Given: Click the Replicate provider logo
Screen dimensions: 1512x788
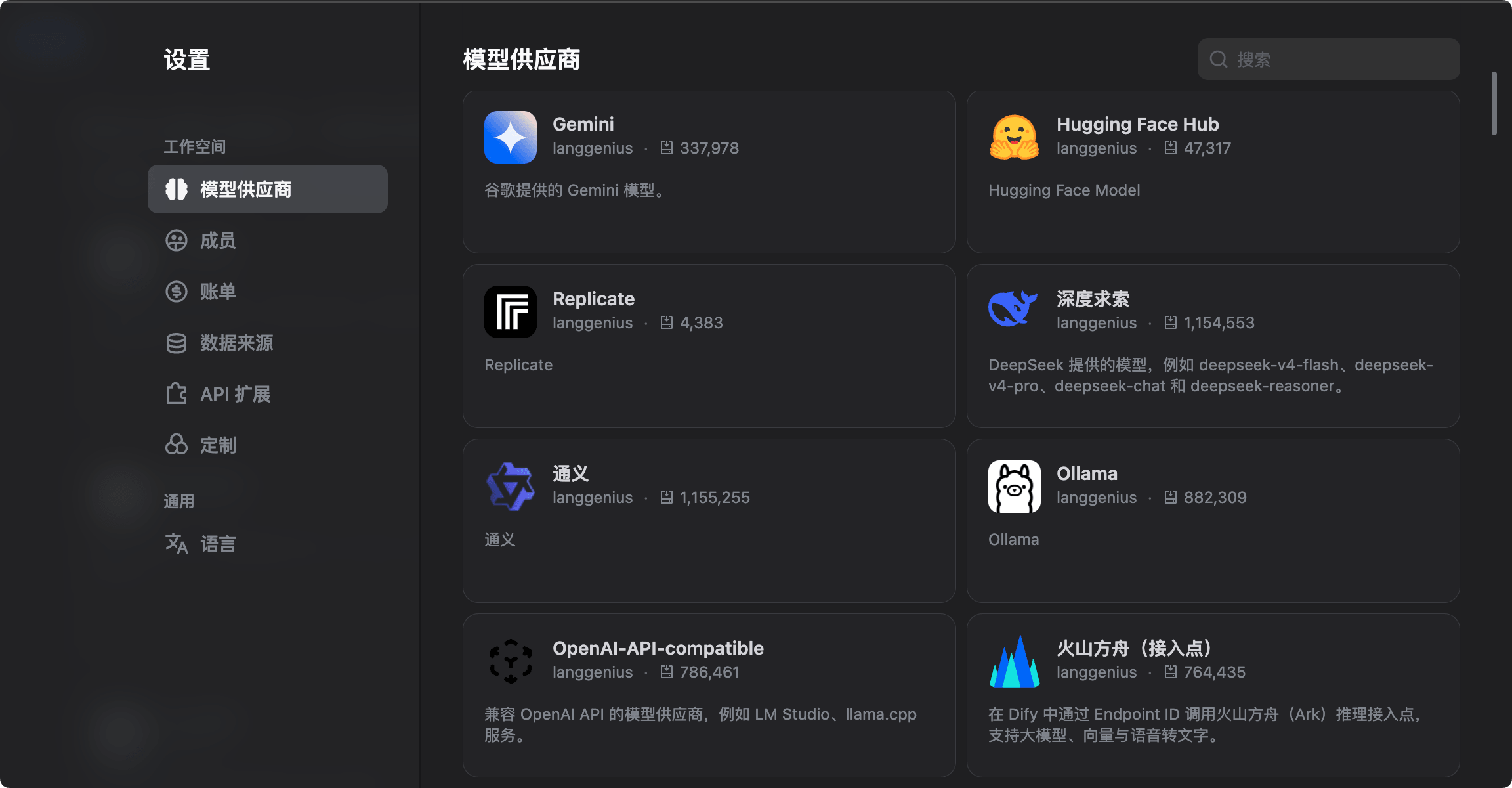Looking at the screenshot, I should 511,312.
